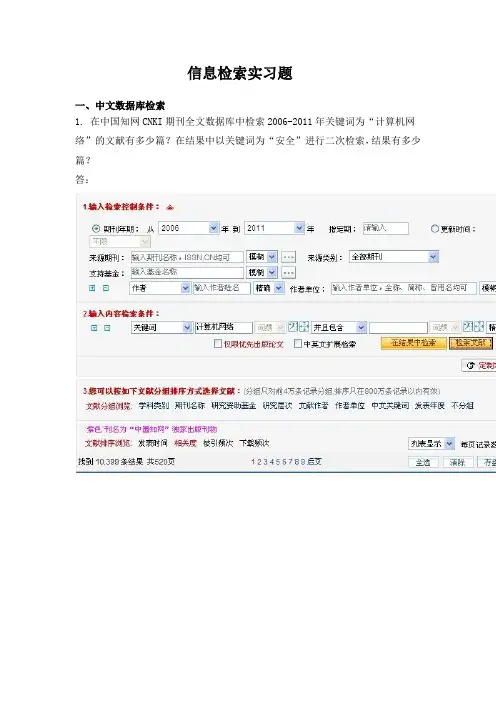Collapse the search control conditions section
The width and height of the screenshot is (496, 702).
coord(170,207)
